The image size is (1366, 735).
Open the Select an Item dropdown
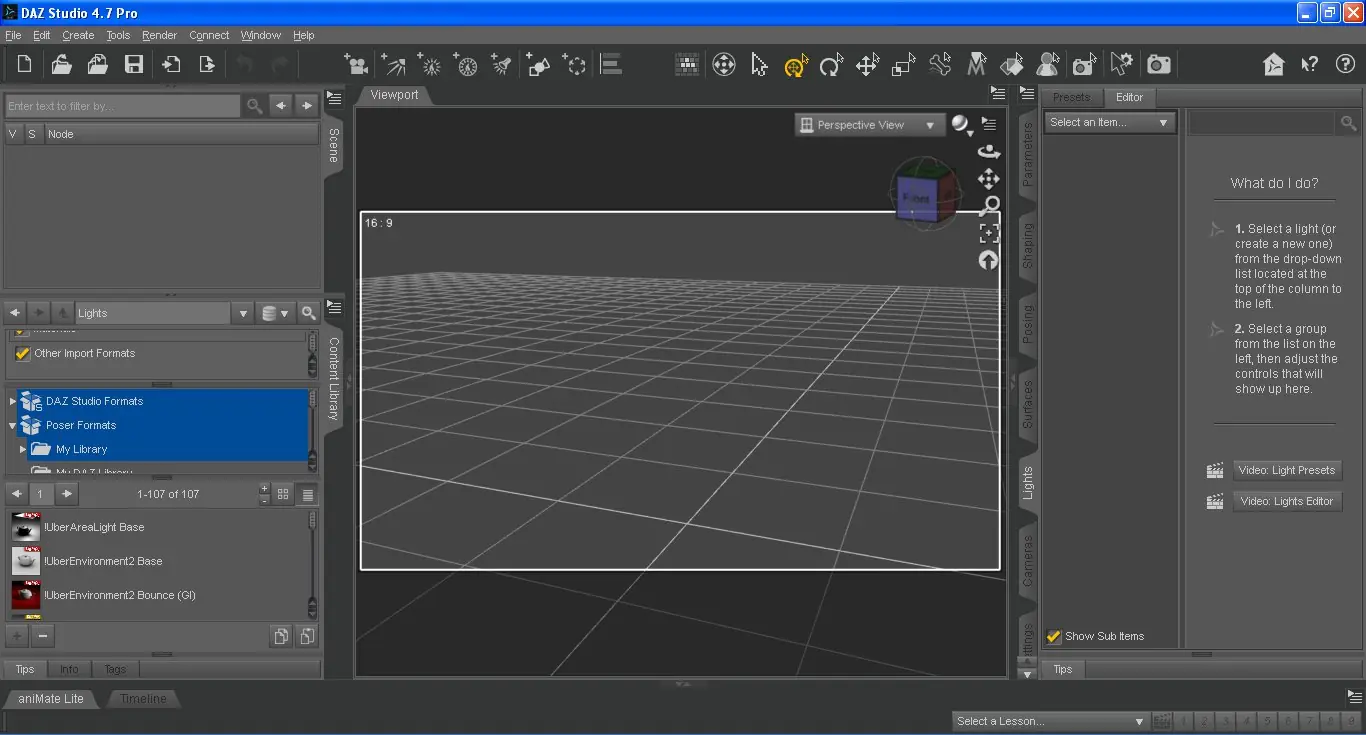(1109, 121)
